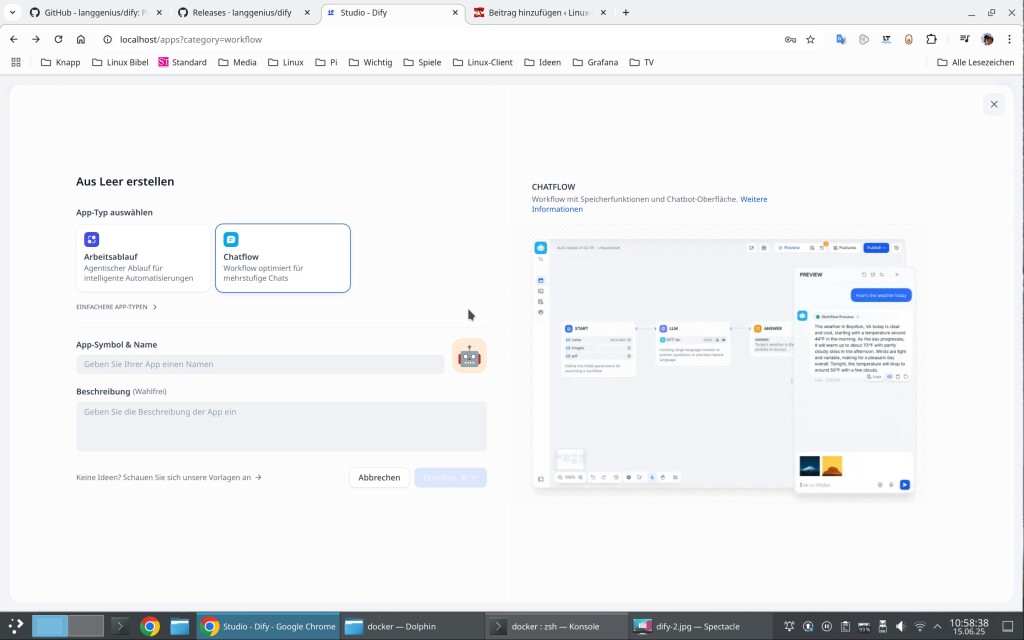Open the Chrome extensions puzzle icon
1024x640 pixels.
[932, 39]
